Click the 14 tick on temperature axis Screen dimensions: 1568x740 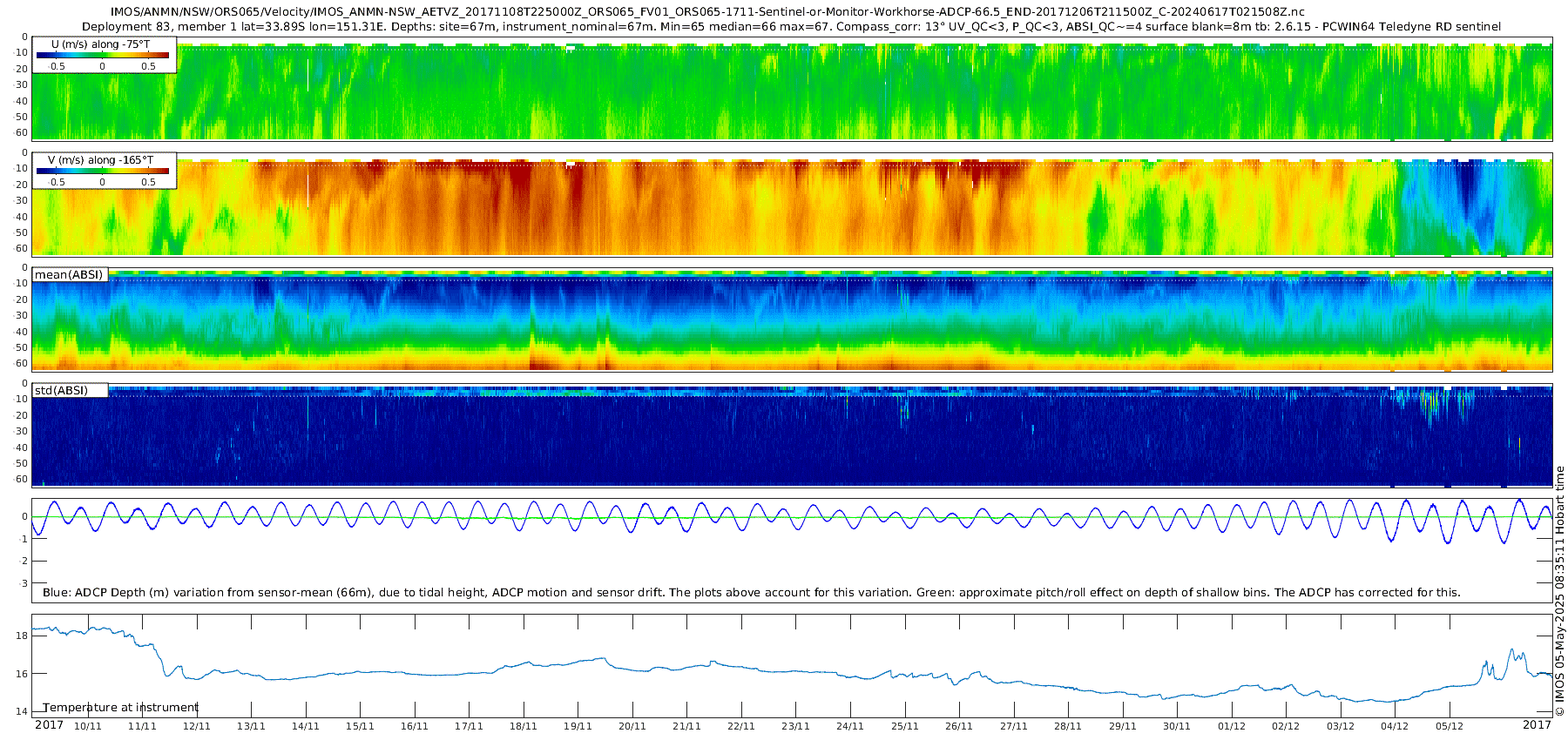22,711
